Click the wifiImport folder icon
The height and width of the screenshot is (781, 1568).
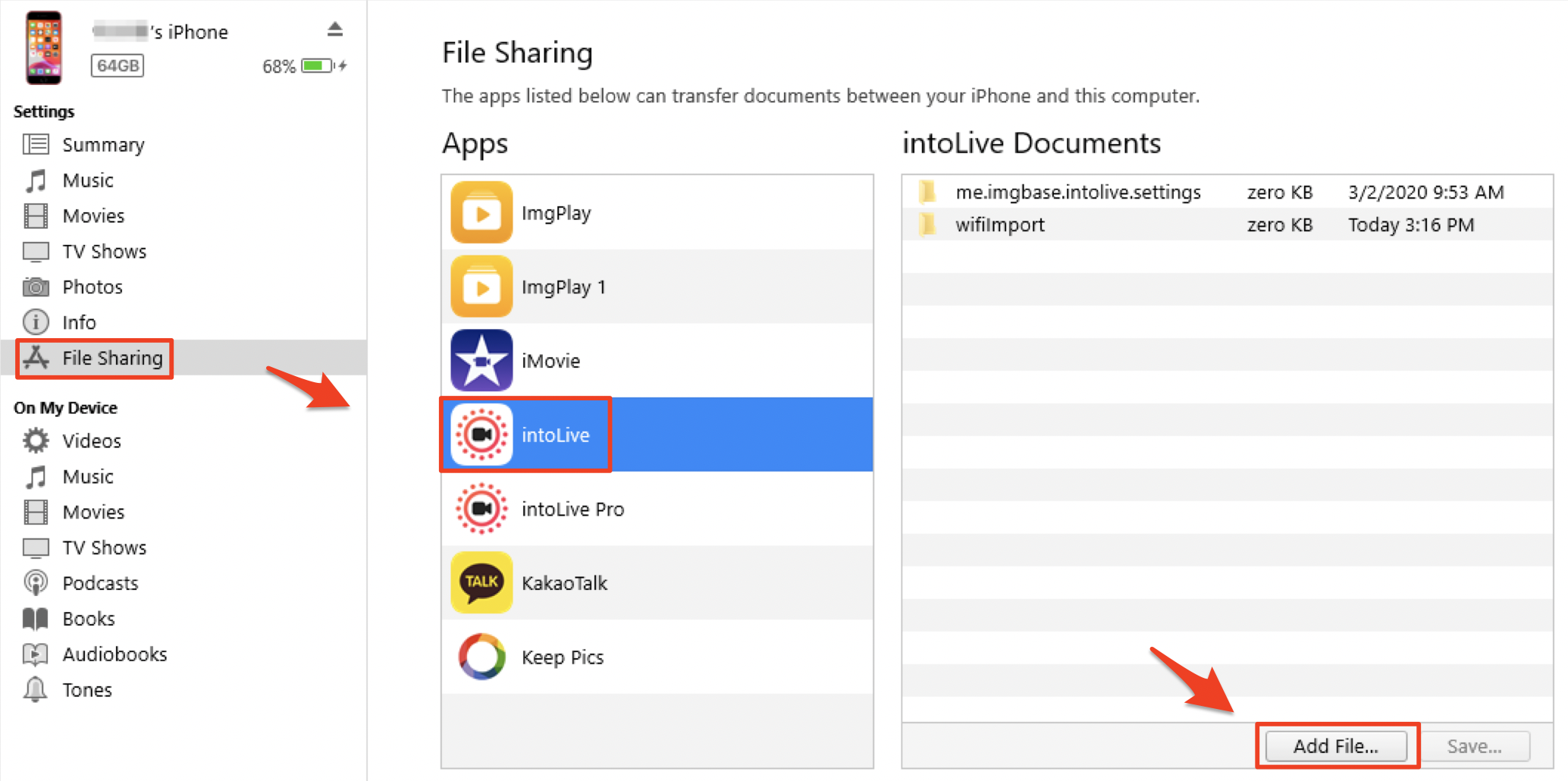[x=927, y=224]
